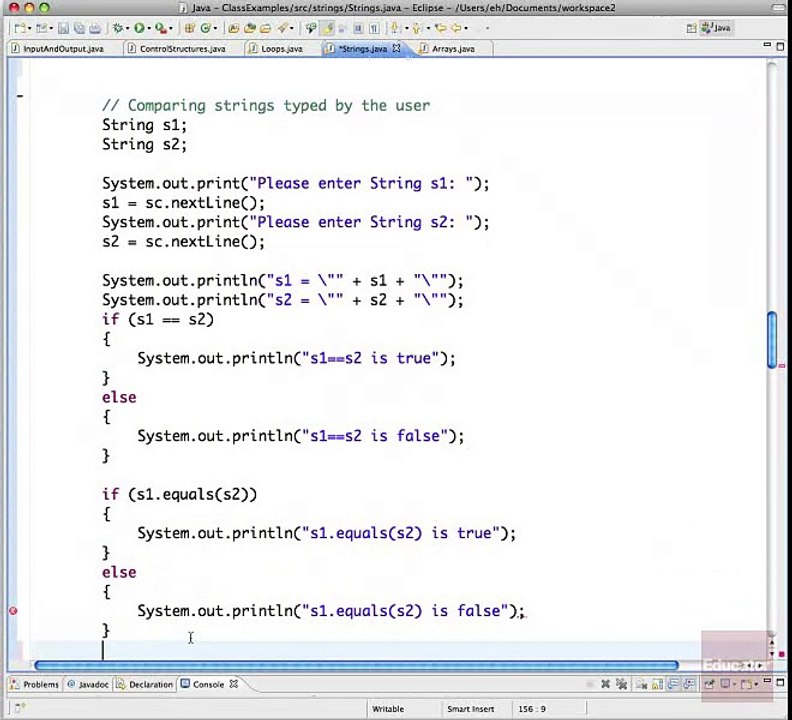Toggle Show Whitespace Characters paragraph button
The height and width of the screenshot is (720, 792).
tap(374, 28)
